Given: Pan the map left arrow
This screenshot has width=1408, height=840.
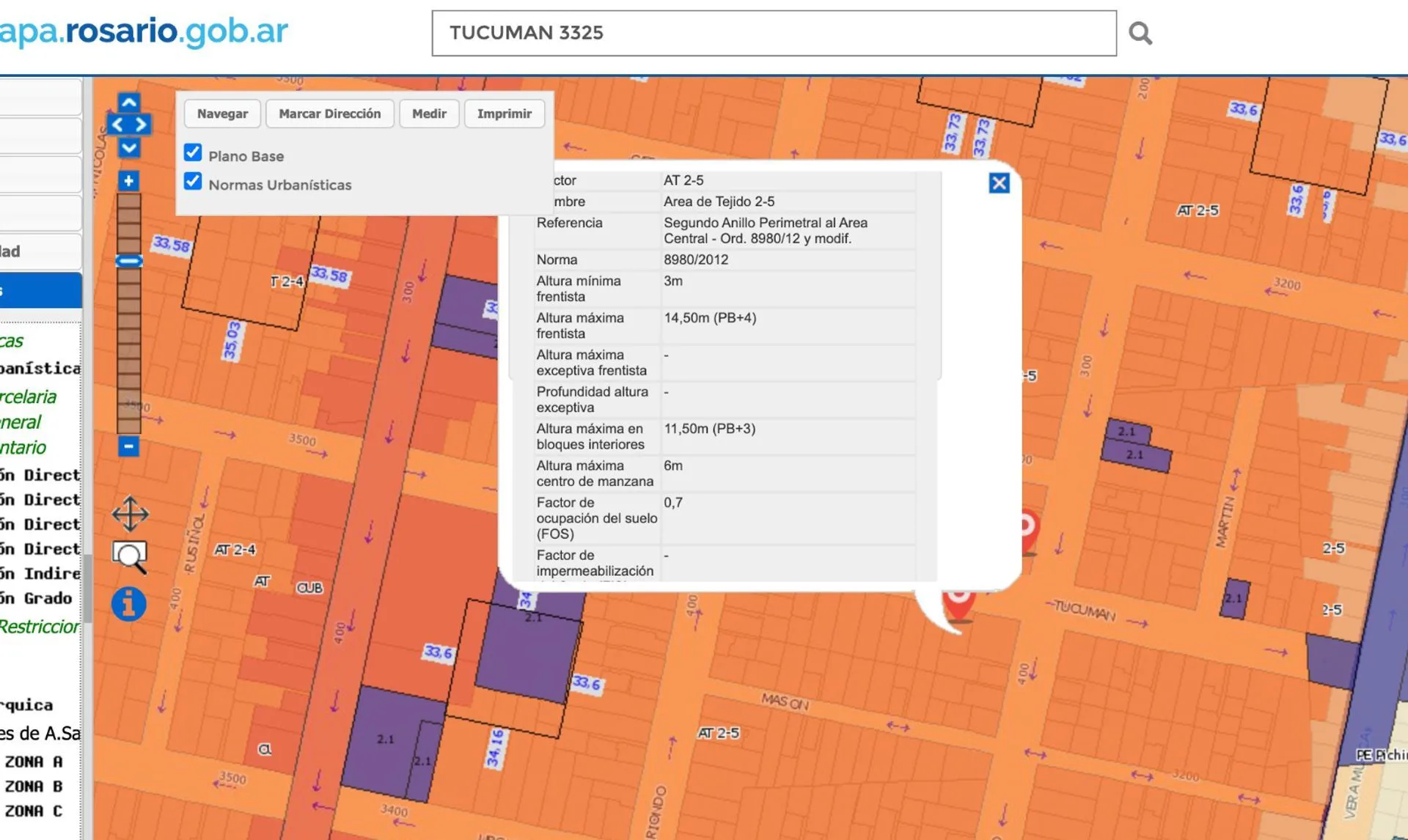Looking at the screenshot, I should click(117, 125).
